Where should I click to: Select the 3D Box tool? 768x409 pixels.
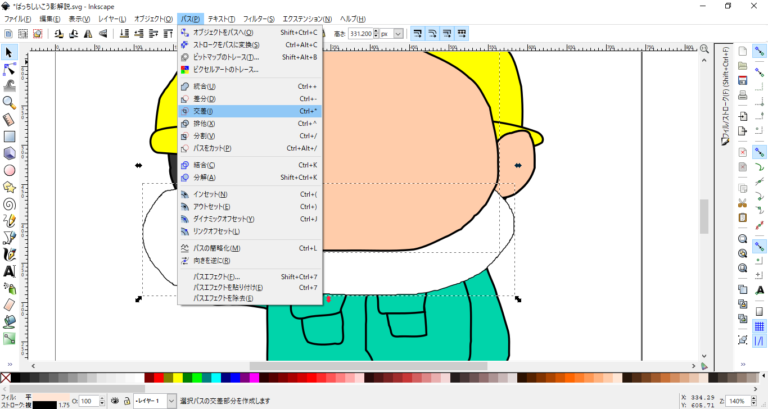click(9, 153)
